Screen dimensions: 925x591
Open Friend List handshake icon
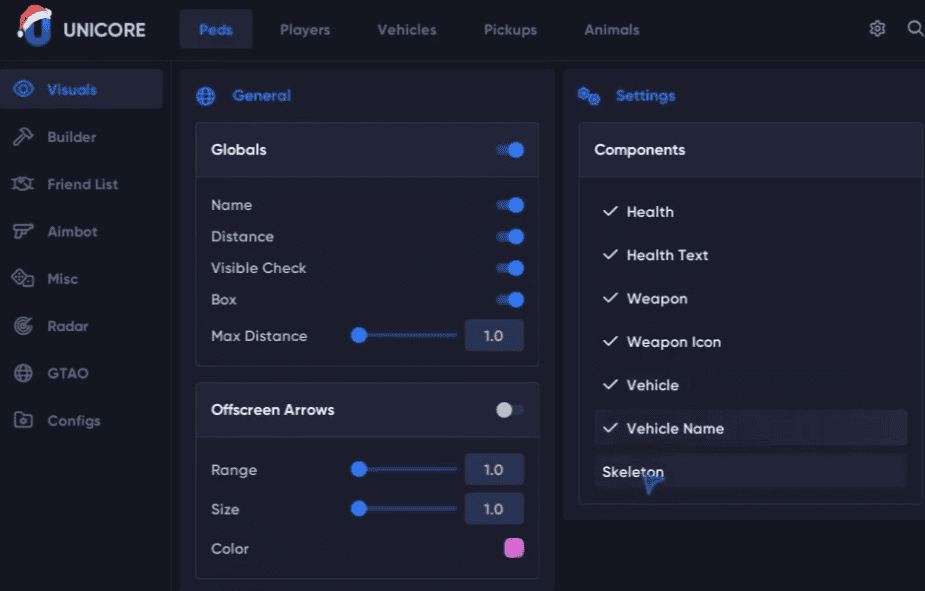[23, 184]
